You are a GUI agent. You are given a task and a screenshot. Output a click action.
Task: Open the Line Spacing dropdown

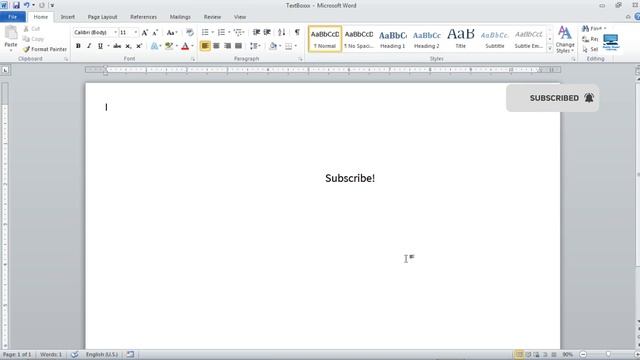tap(255, 46)
